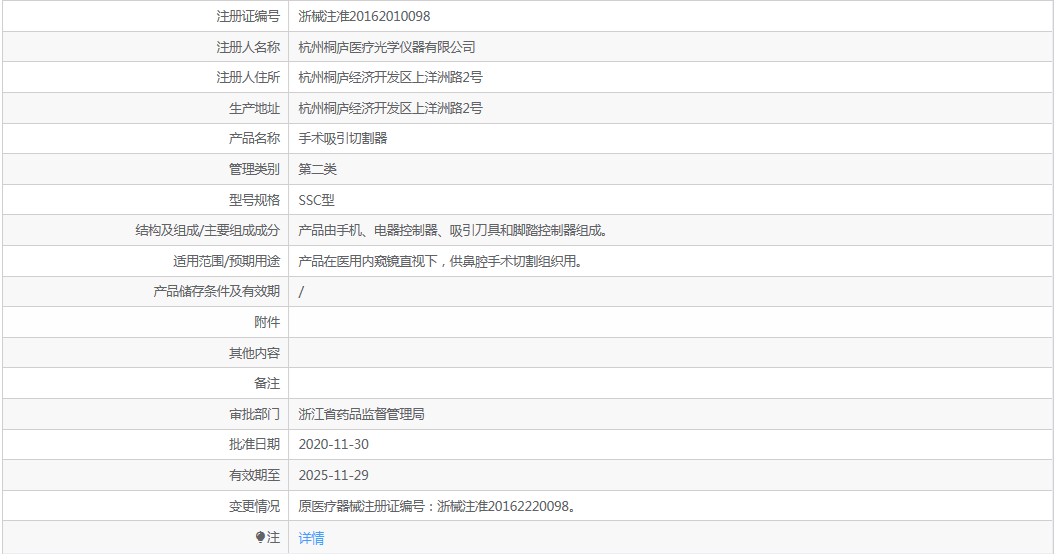Screen dimensions: 1059x560
Task: Select the 适用范围/预期用途 label
Action: click(226, 261)
